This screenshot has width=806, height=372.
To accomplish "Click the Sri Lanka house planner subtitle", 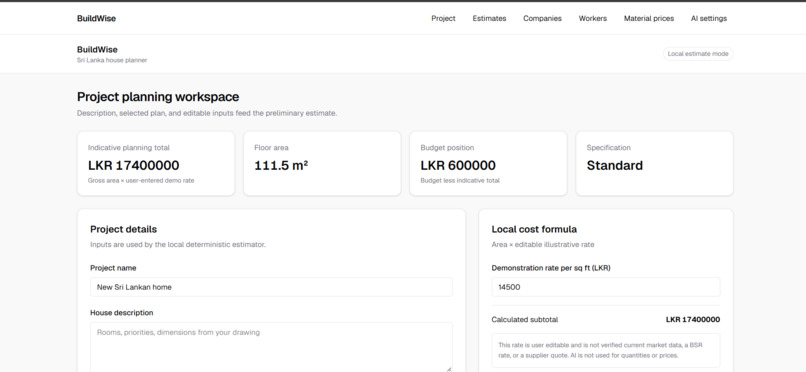I will click(x=112, y=60).
